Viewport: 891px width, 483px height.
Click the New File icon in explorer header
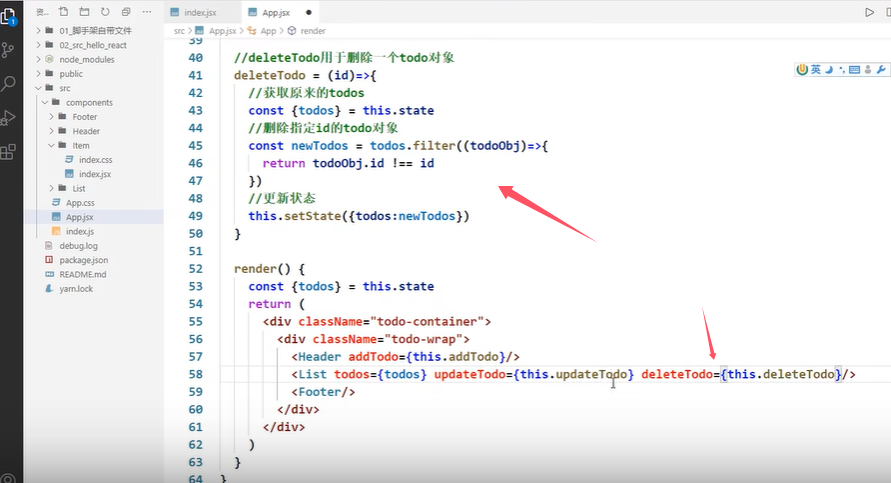click(64, 11)
